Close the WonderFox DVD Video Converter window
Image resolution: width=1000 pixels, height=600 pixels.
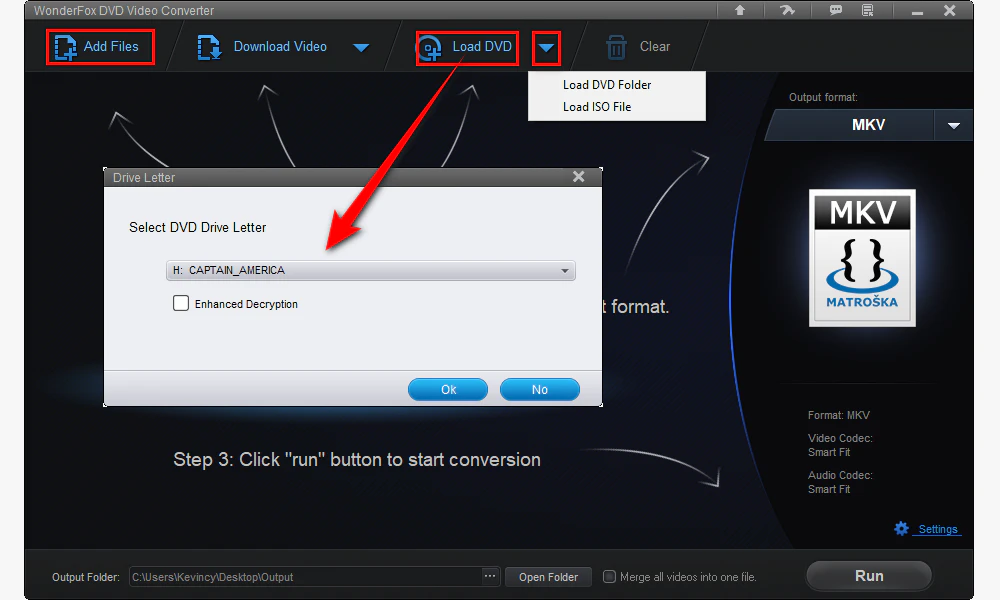(950, 10)
